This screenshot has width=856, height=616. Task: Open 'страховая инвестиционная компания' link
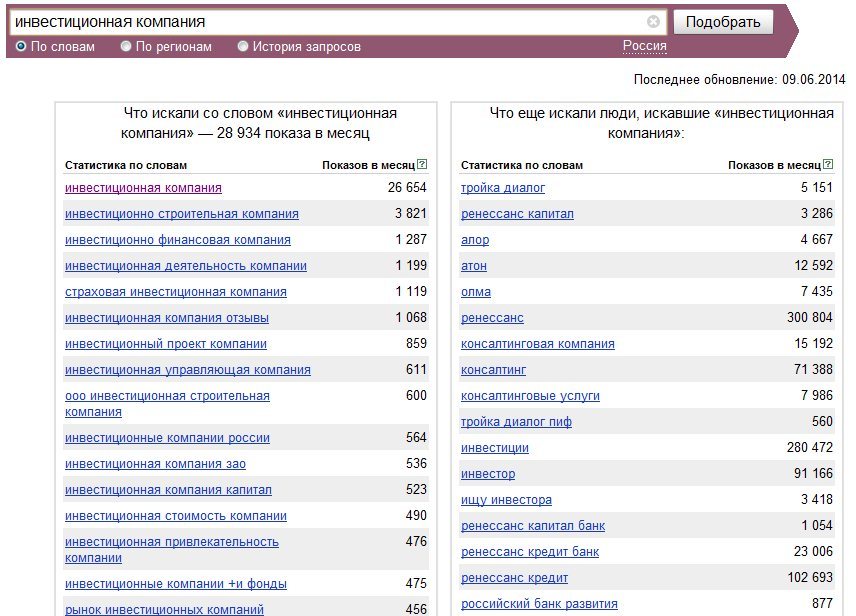point(176,292)
